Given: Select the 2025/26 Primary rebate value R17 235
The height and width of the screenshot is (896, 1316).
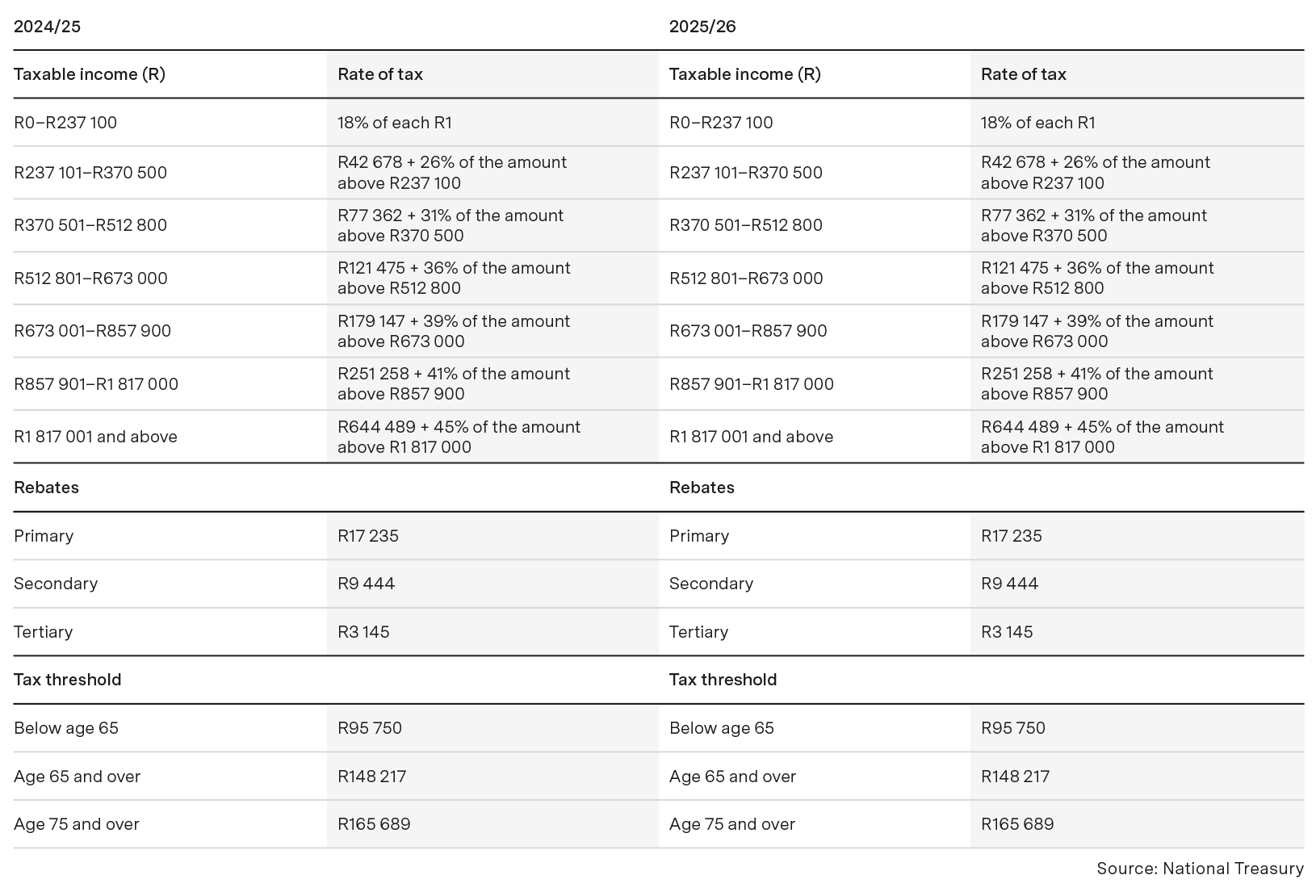Looking at the screenshot, I should tap(1011, 536).
